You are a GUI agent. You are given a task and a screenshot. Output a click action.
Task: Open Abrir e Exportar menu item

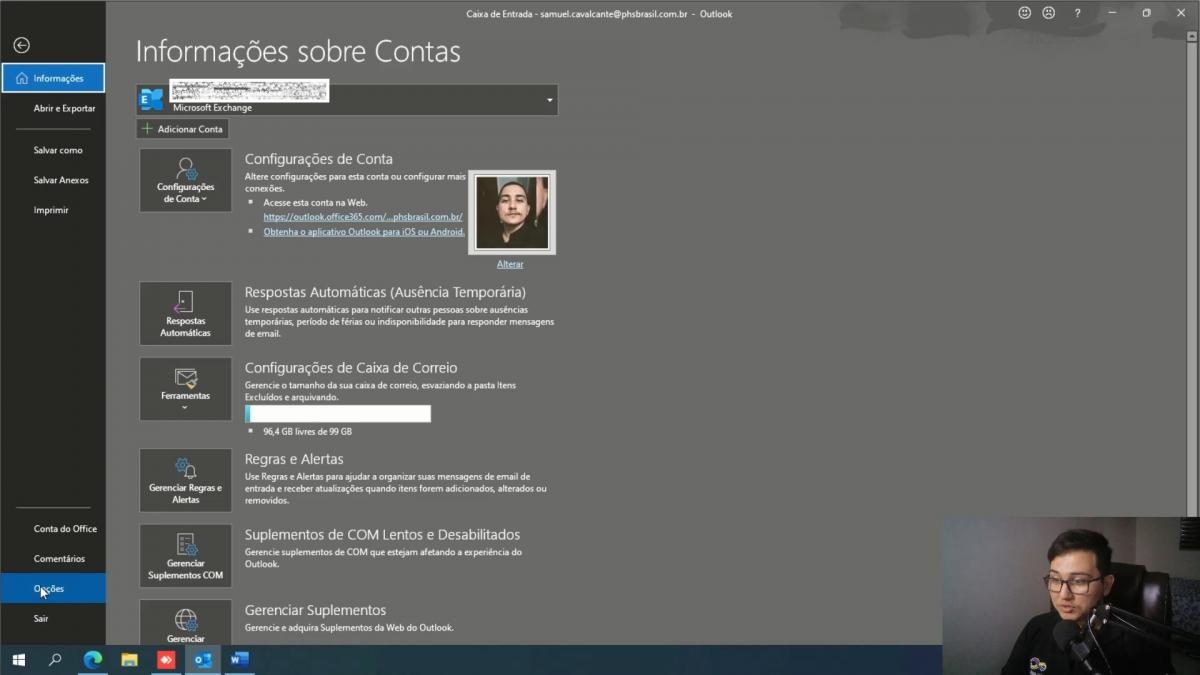point(64,108)
